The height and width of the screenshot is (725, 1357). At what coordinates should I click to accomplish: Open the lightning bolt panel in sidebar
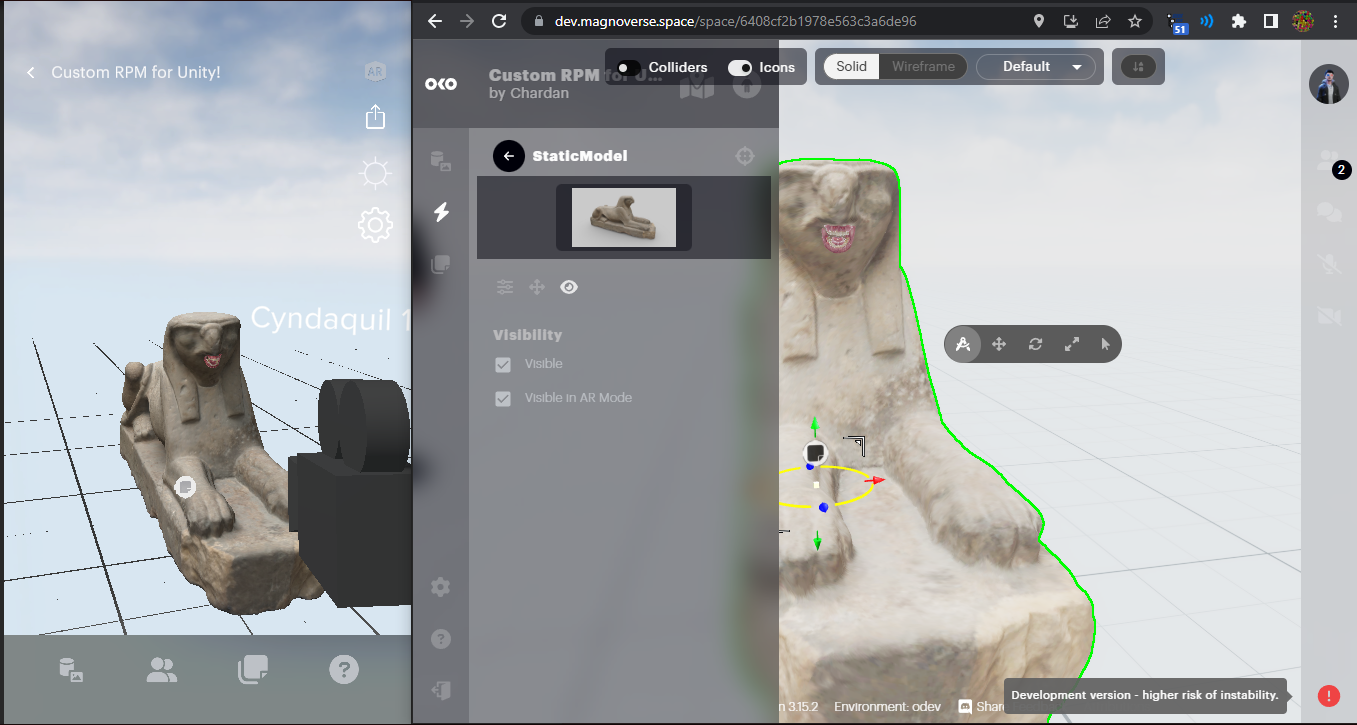coord(441,212)
